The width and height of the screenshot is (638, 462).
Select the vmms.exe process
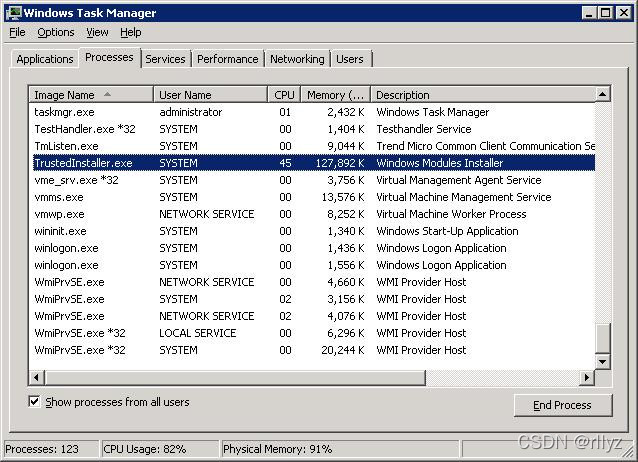tap(312, 197)
